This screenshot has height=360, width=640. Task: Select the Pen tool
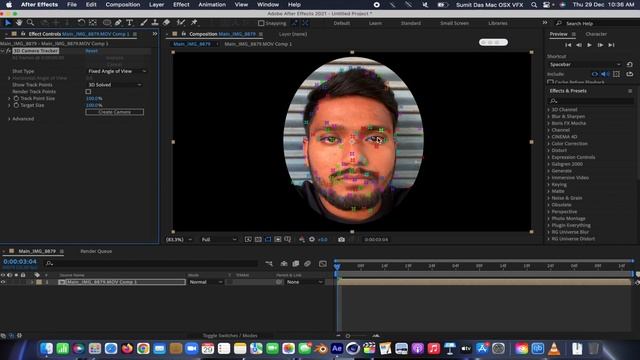point(118,23)
